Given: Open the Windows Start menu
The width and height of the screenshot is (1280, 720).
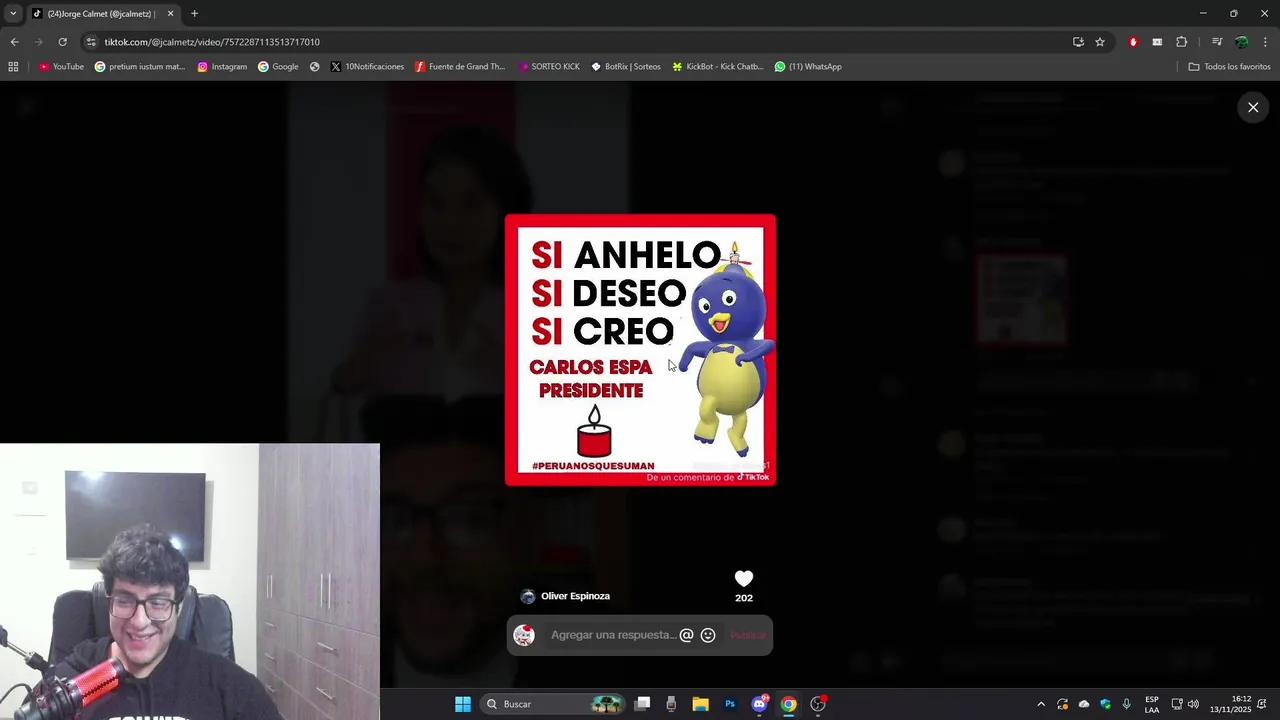Looking at the screenshot, I should (463, 704).
